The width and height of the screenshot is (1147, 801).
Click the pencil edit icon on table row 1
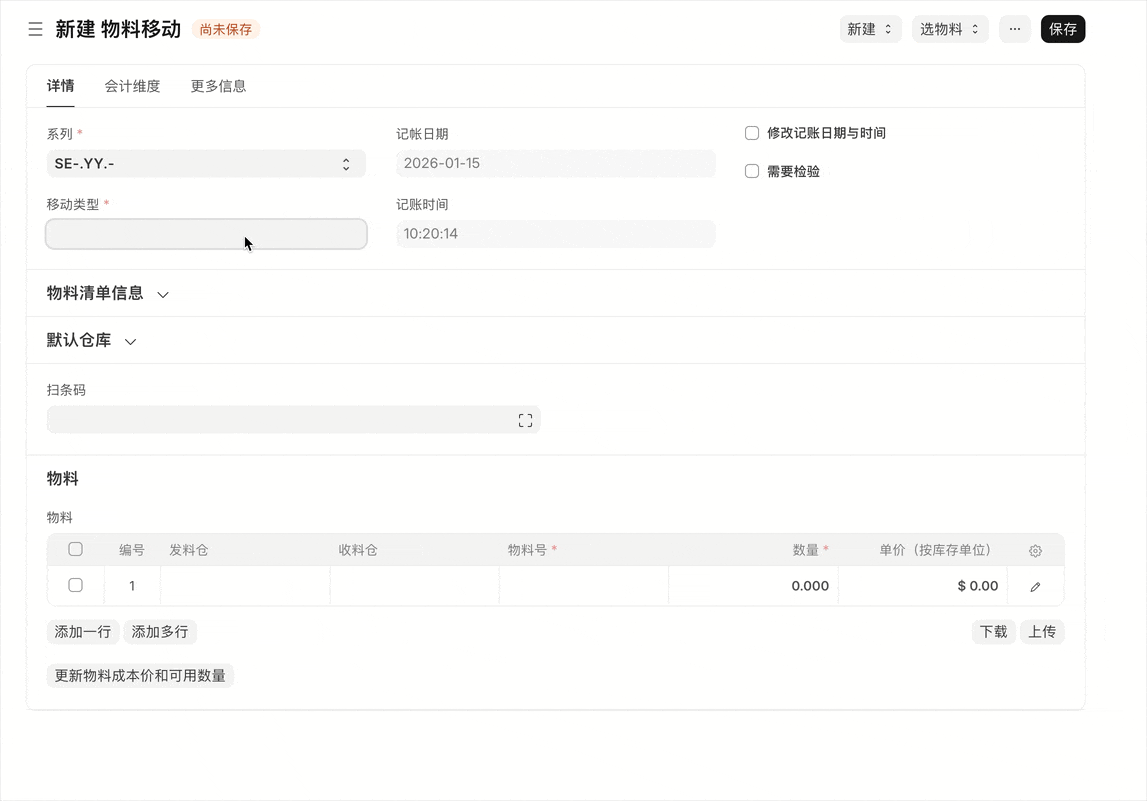[x=1035, y=585]
